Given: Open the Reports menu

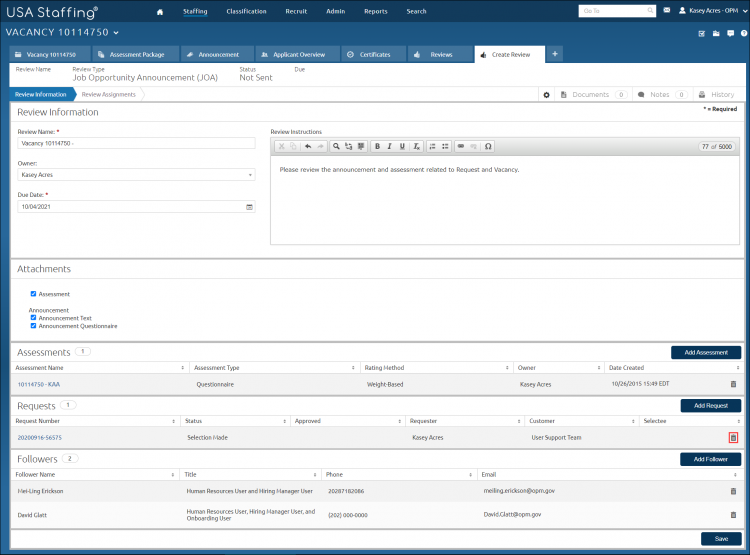Looking at the screenshot, I should [x=375, y=11].
